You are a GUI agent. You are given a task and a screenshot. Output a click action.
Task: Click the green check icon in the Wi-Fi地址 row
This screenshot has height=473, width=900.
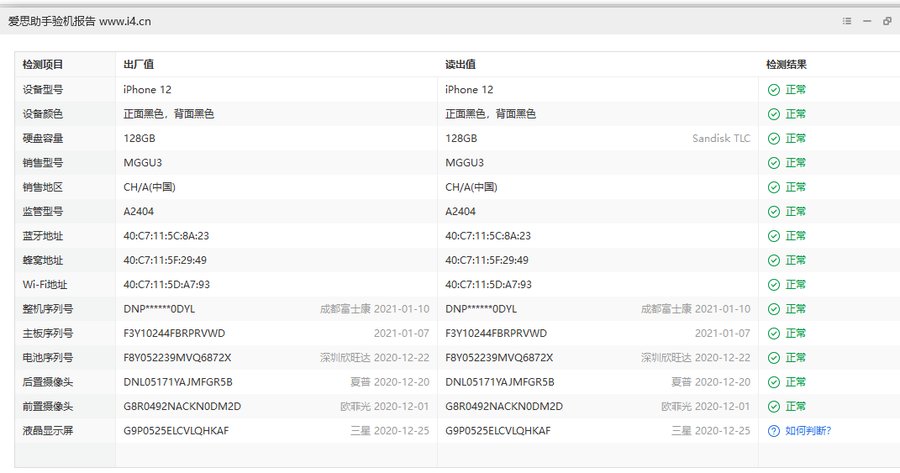point(774,285)
